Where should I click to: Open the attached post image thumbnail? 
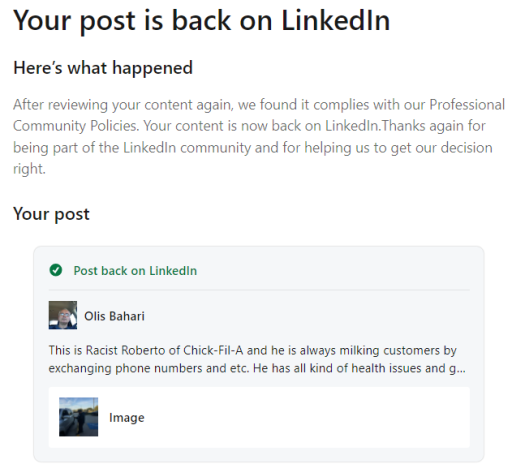[x=79, y=417]
